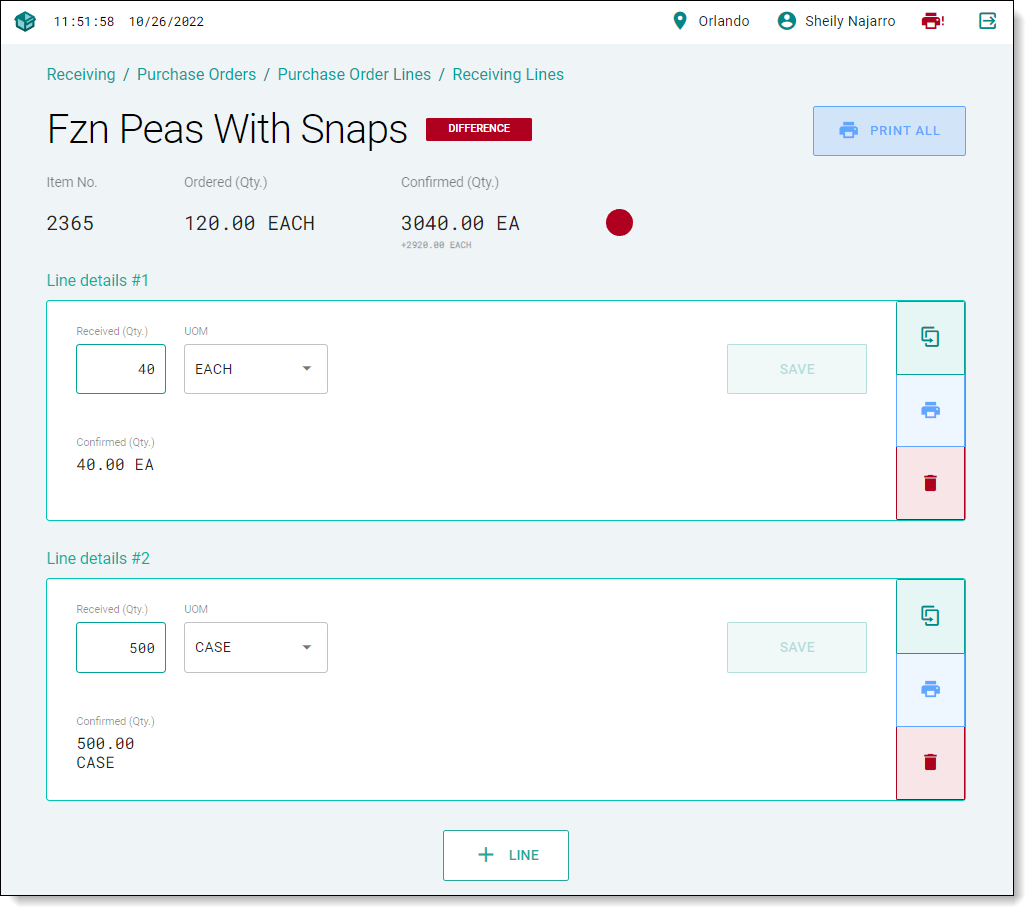The height and width of the screenshot is (916, 1034).
Task: Delete line details #1 with trash icon
Action: pyautogui.click(x=930, y=483)
